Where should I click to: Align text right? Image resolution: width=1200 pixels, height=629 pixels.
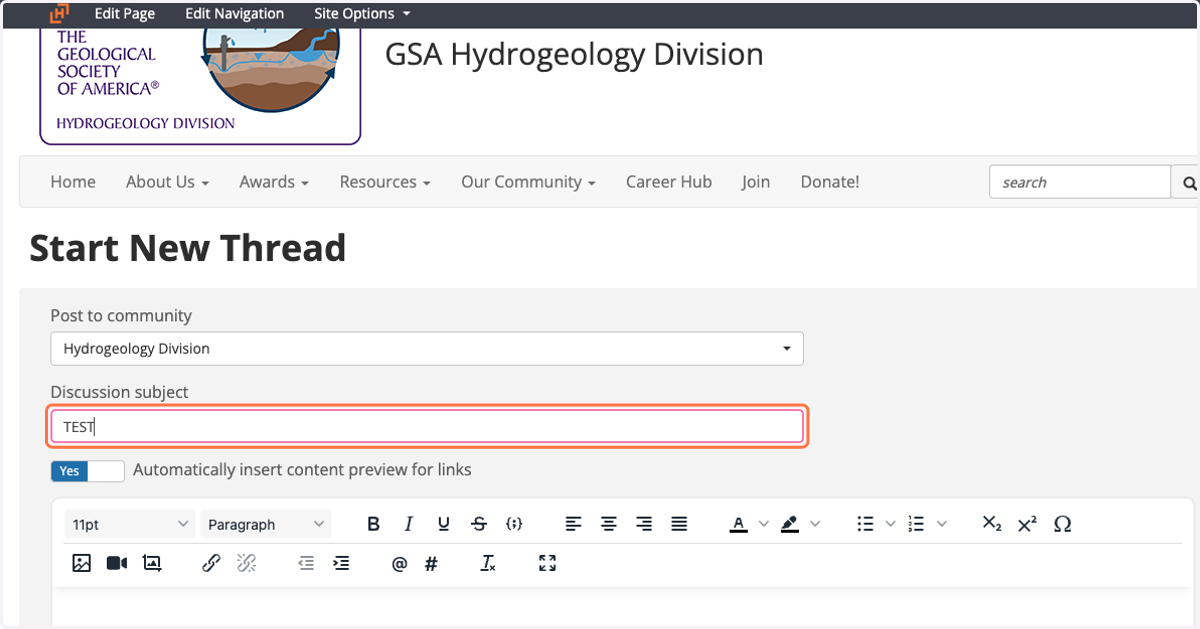coord(644,524)
